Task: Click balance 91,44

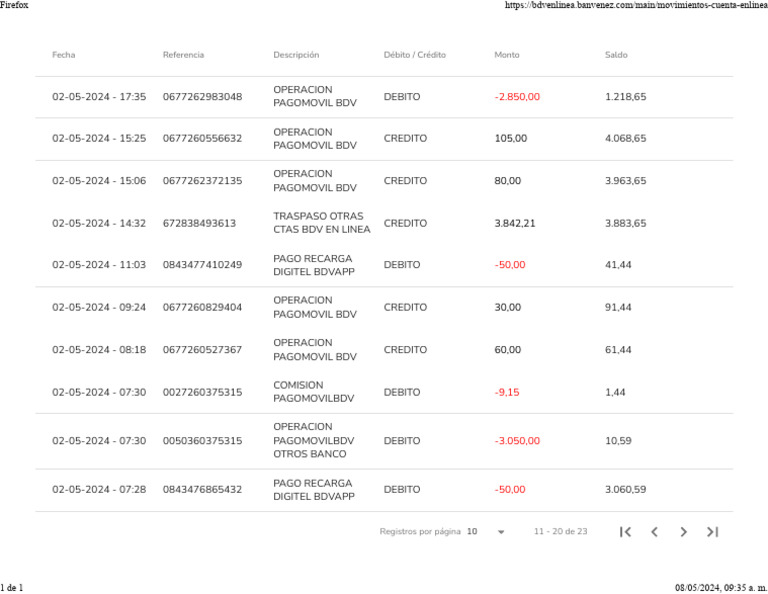Action: (618, 308)
